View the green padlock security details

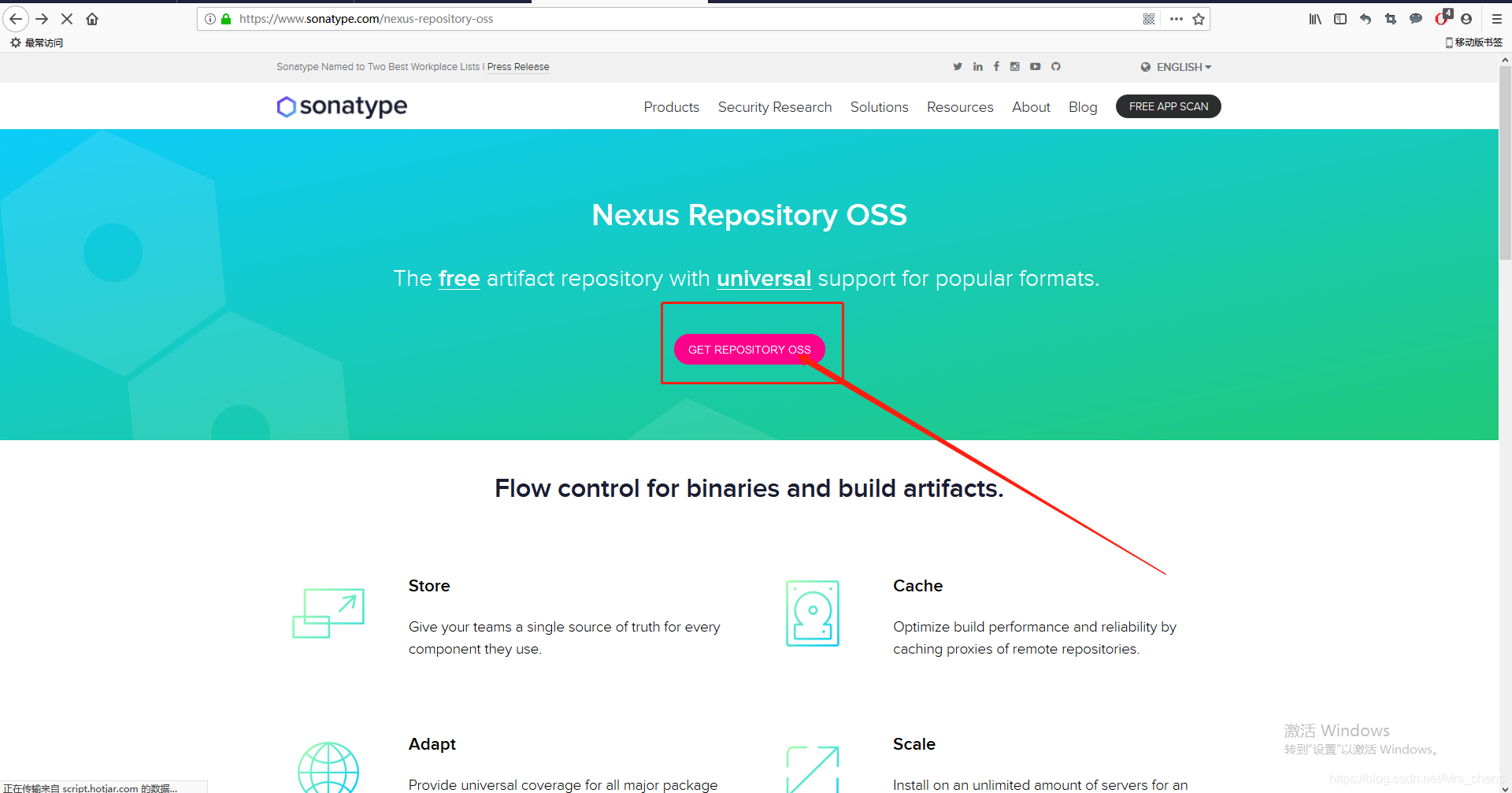pos(226,19)
